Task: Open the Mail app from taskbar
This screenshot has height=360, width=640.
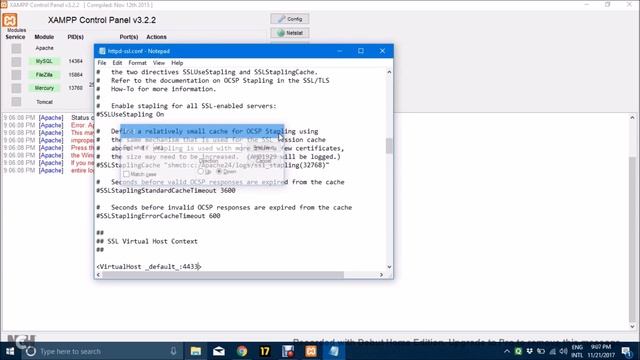Action: [x=219, y=351]
